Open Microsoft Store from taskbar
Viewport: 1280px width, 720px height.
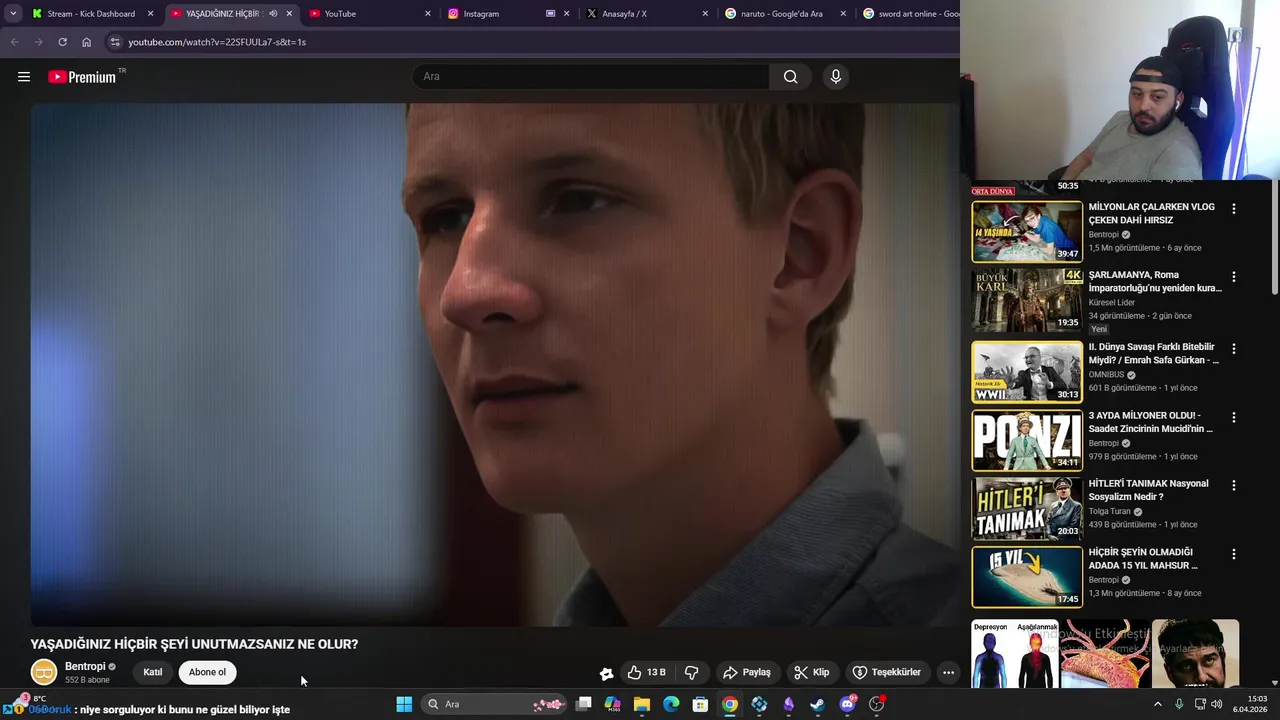[700, 704]
